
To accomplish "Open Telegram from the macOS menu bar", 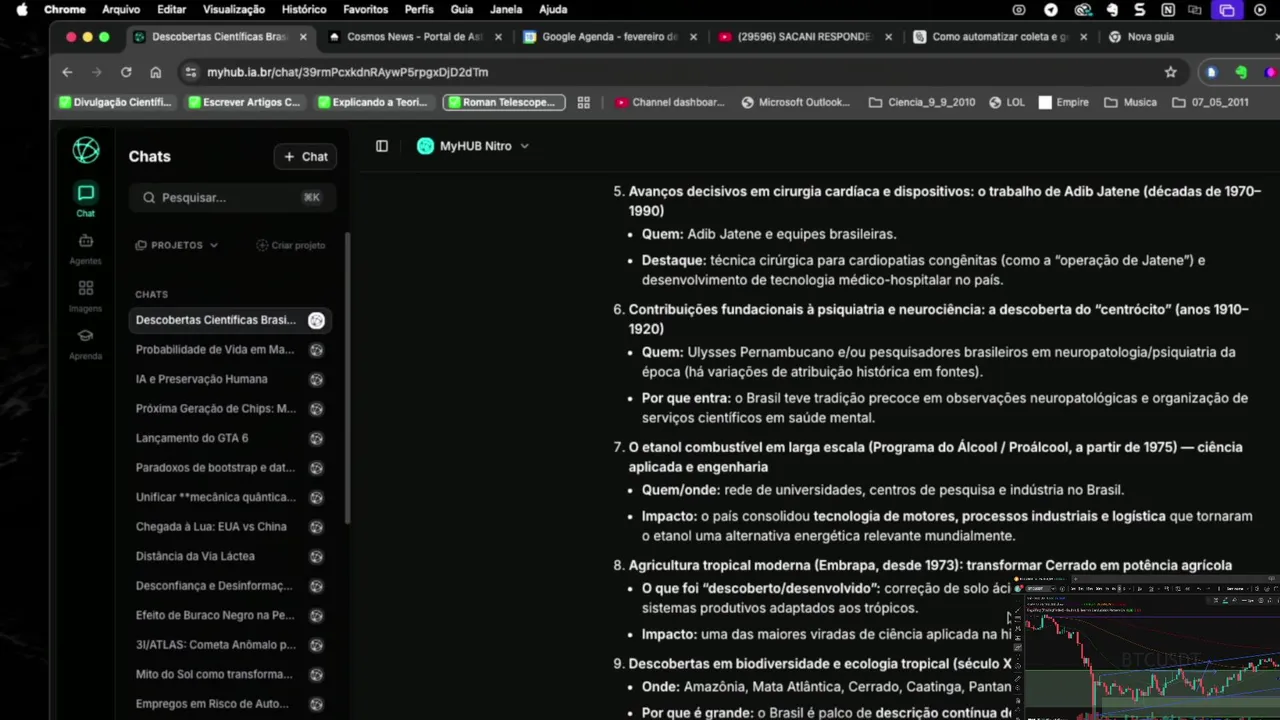I will coord(1051,10).
